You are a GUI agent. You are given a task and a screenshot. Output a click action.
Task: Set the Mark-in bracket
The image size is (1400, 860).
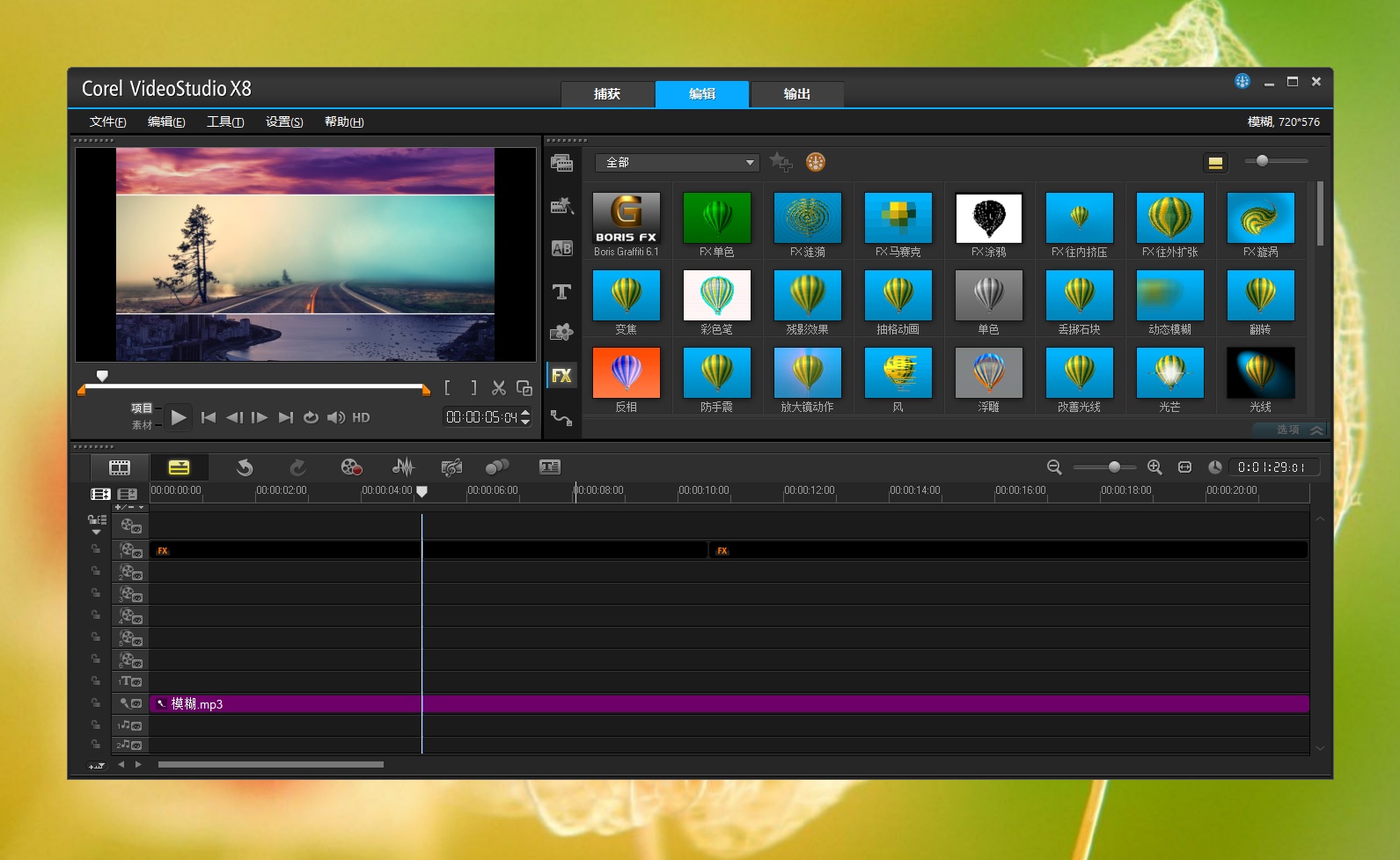pyautogui.click(x=448, y=388)
